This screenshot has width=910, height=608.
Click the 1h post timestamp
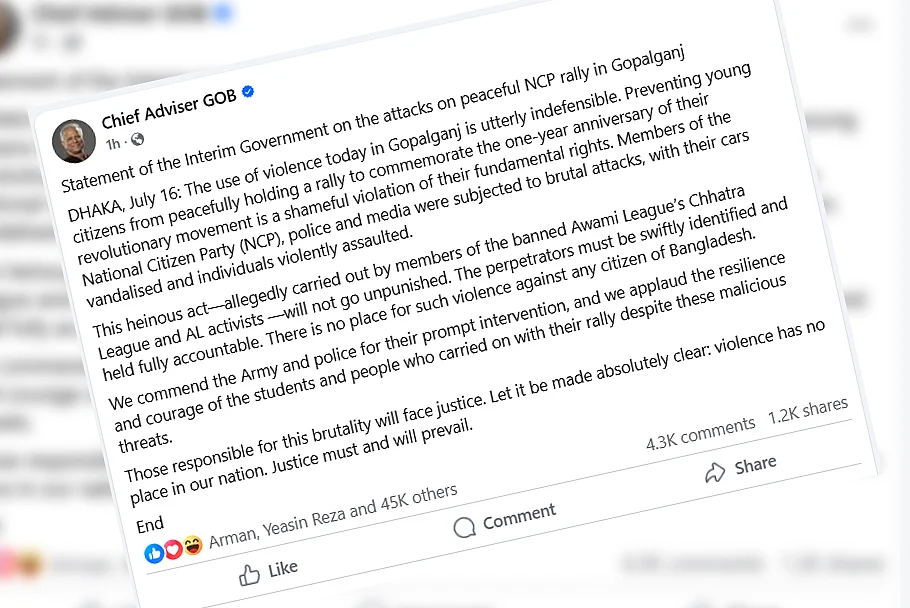click(x=113, y=144)
